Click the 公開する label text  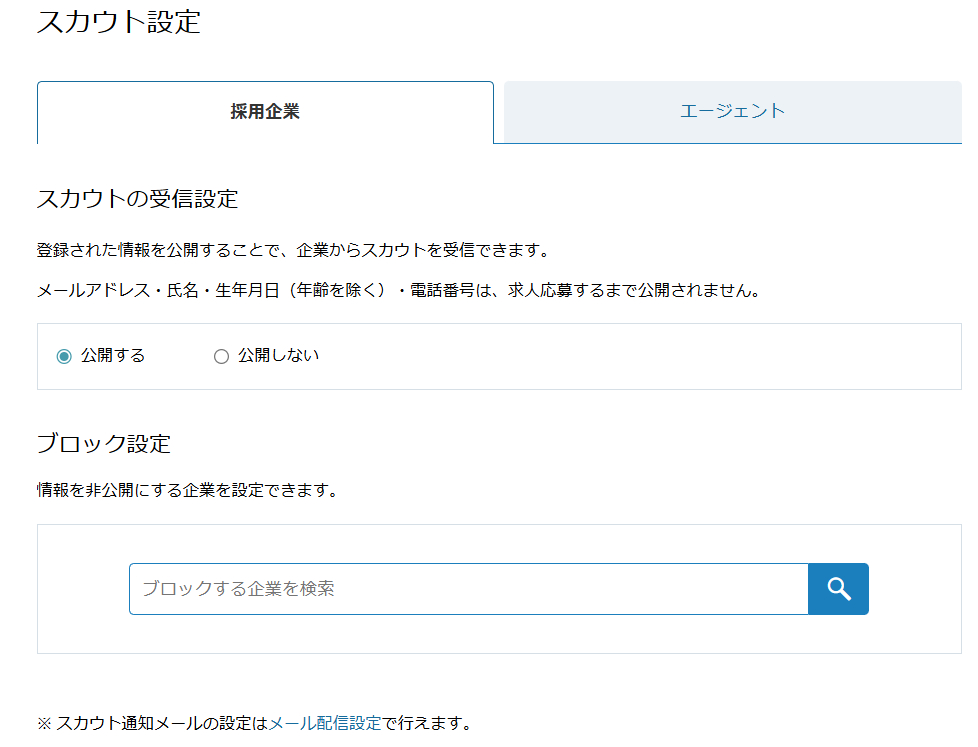[x=113, y=355]
